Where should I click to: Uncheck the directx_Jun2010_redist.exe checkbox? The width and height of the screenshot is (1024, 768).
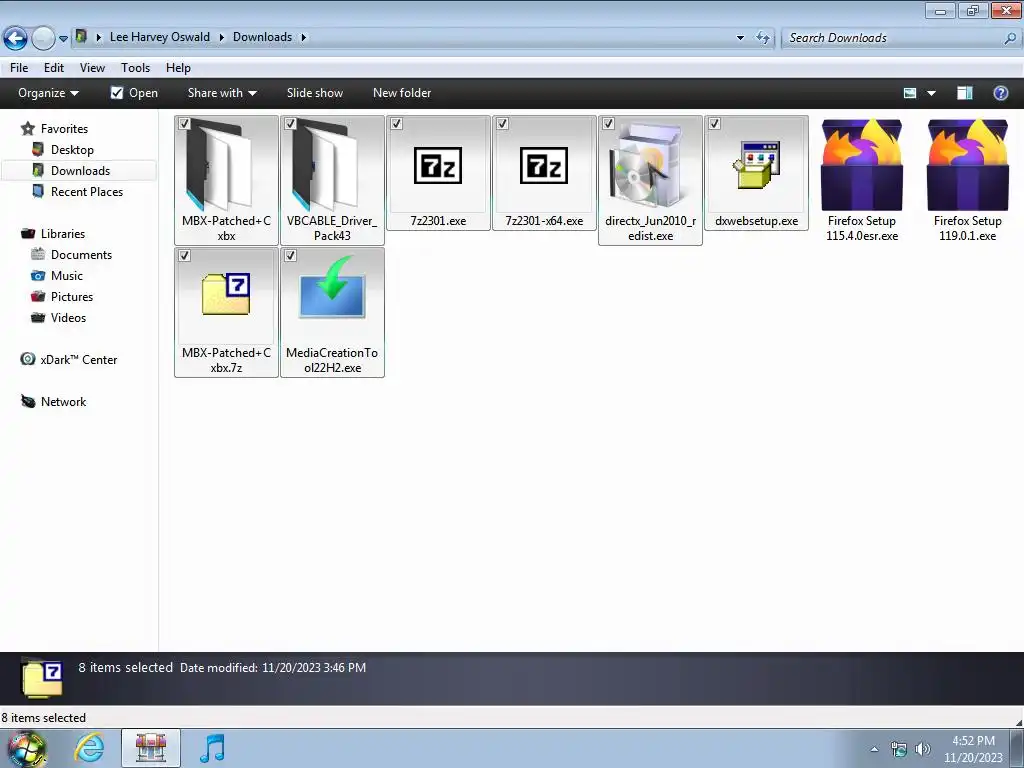609,123
